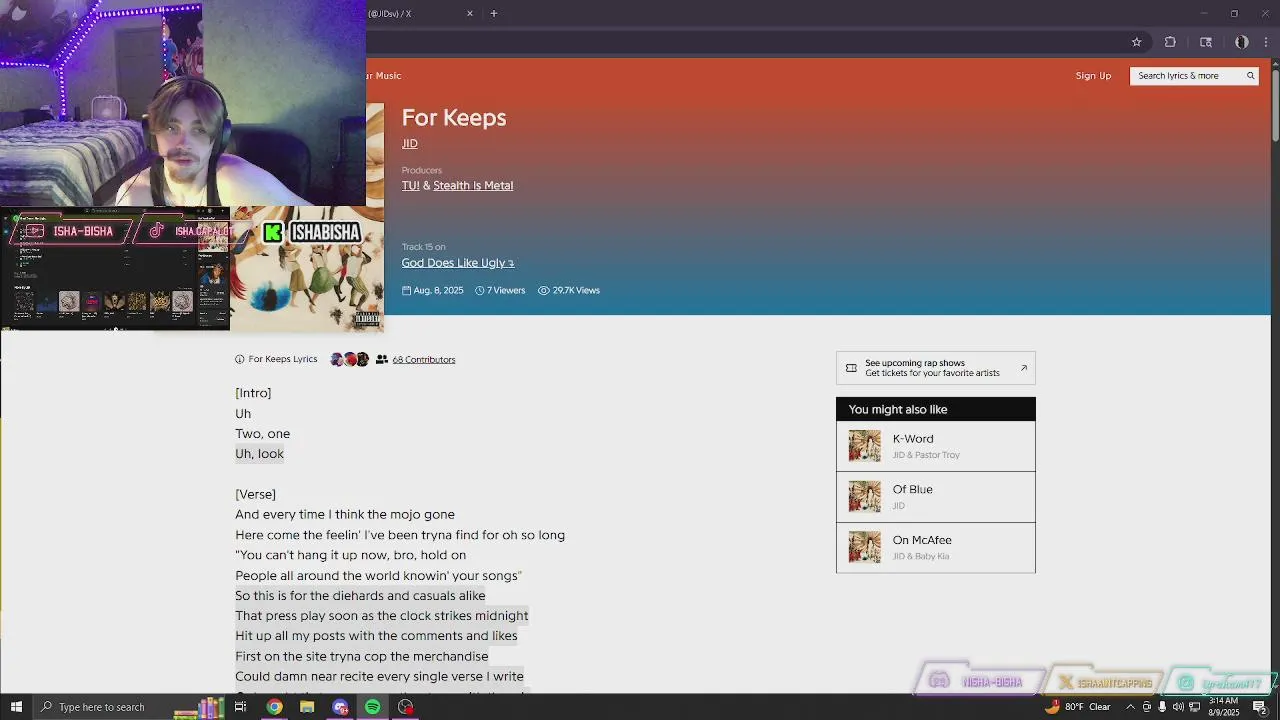This screenshot has width=1280, height=720.
Task: Open producer Stealth is Metal link
Action: [x=473, y=186]
